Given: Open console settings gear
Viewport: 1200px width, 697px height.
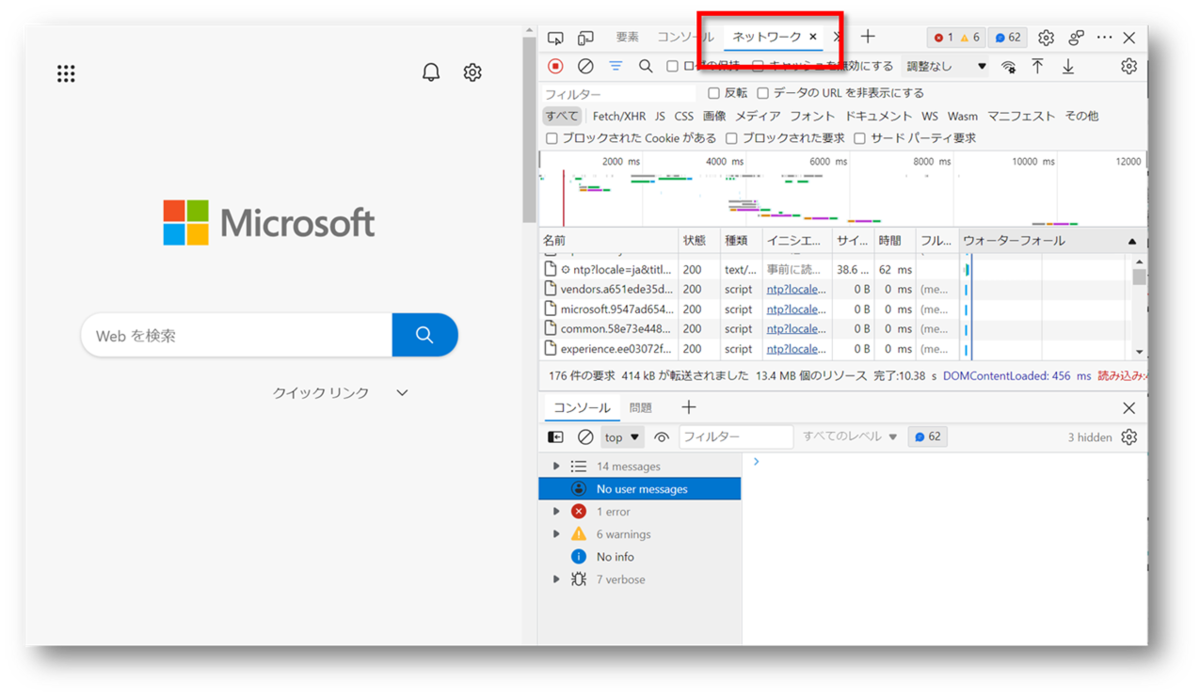Looking at the screenshot, I should pyautogui.click(x=1129, y=437).
